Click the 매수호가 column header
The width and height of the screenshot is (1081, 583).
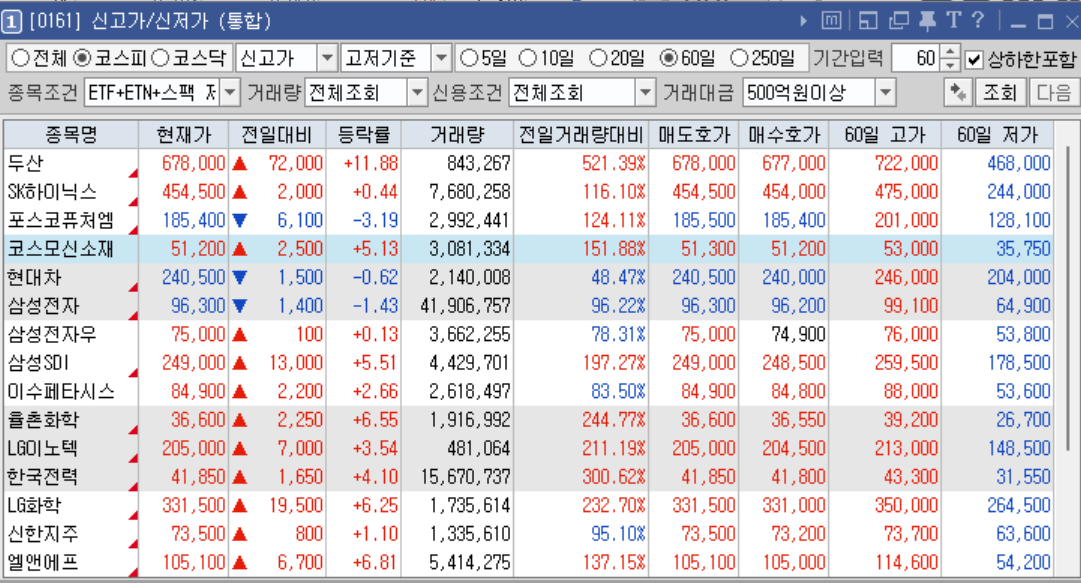(784, 134)
